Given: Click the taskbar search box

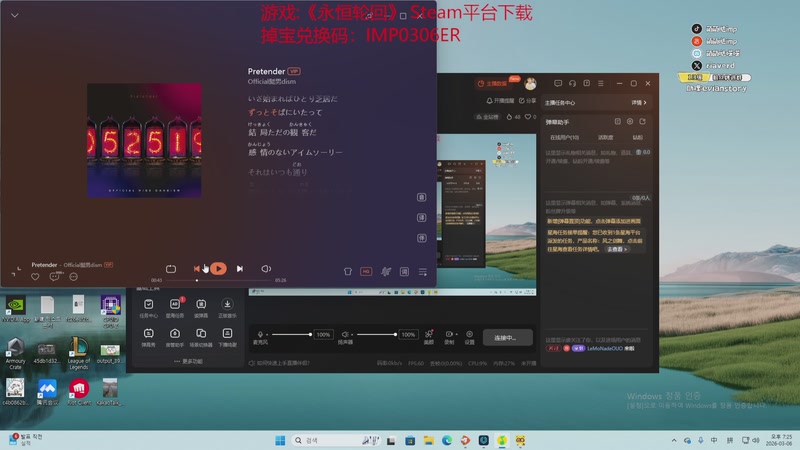Looking at the screenshot, I should tap(336, 440).
